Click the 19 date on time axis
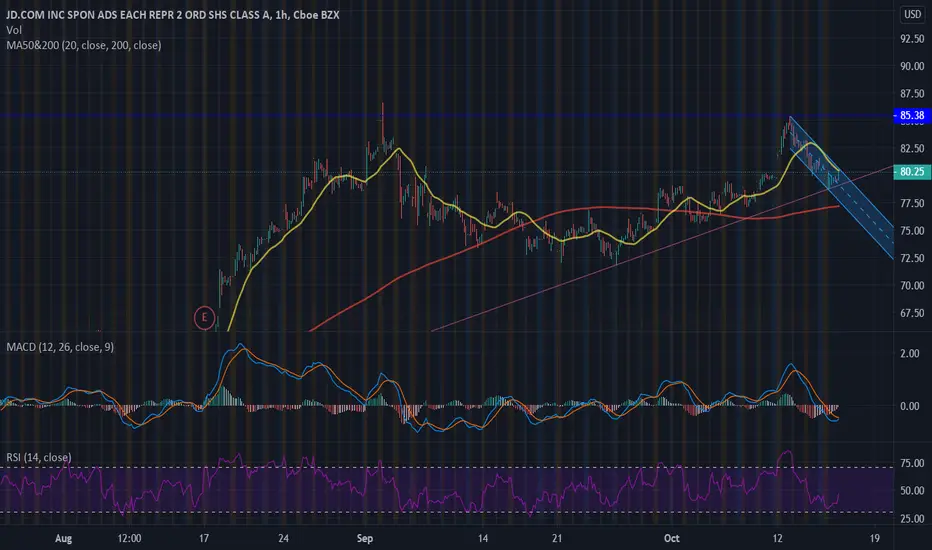The image size is (932, 550). (x=874, y=538)
